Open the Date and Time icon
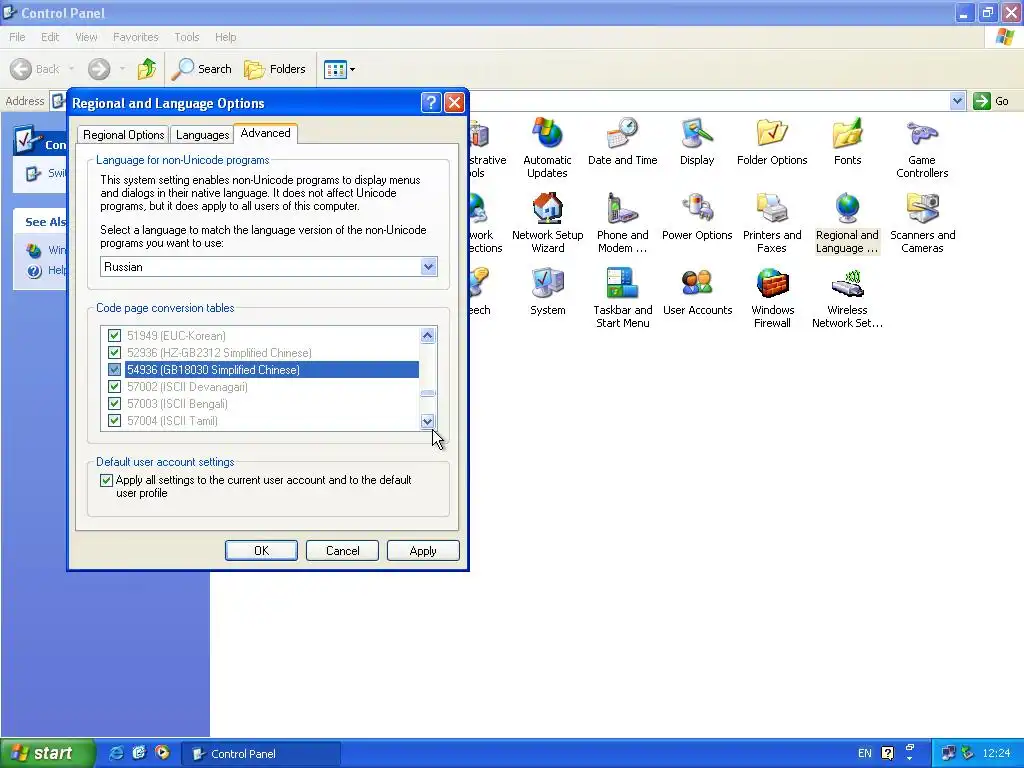 point(622,142)
